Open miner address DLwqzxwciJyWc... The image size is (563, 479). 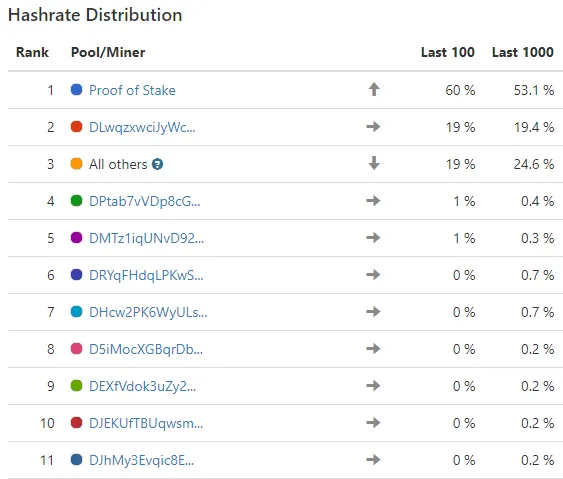point(142,127)
